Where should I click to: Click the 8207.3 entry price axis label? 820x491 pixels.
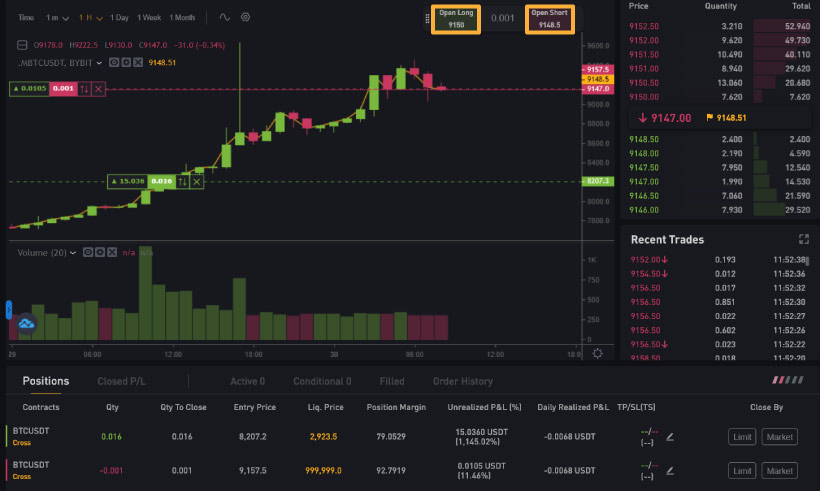pos(598,181)
